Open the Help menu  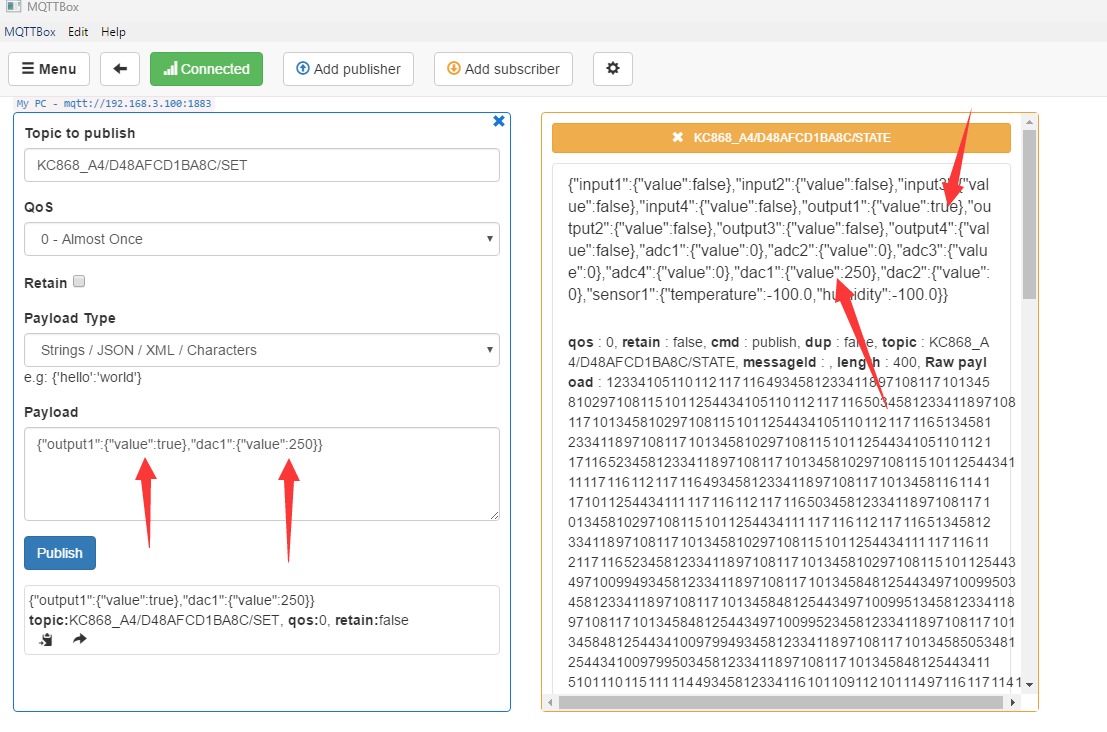(114, 32)
